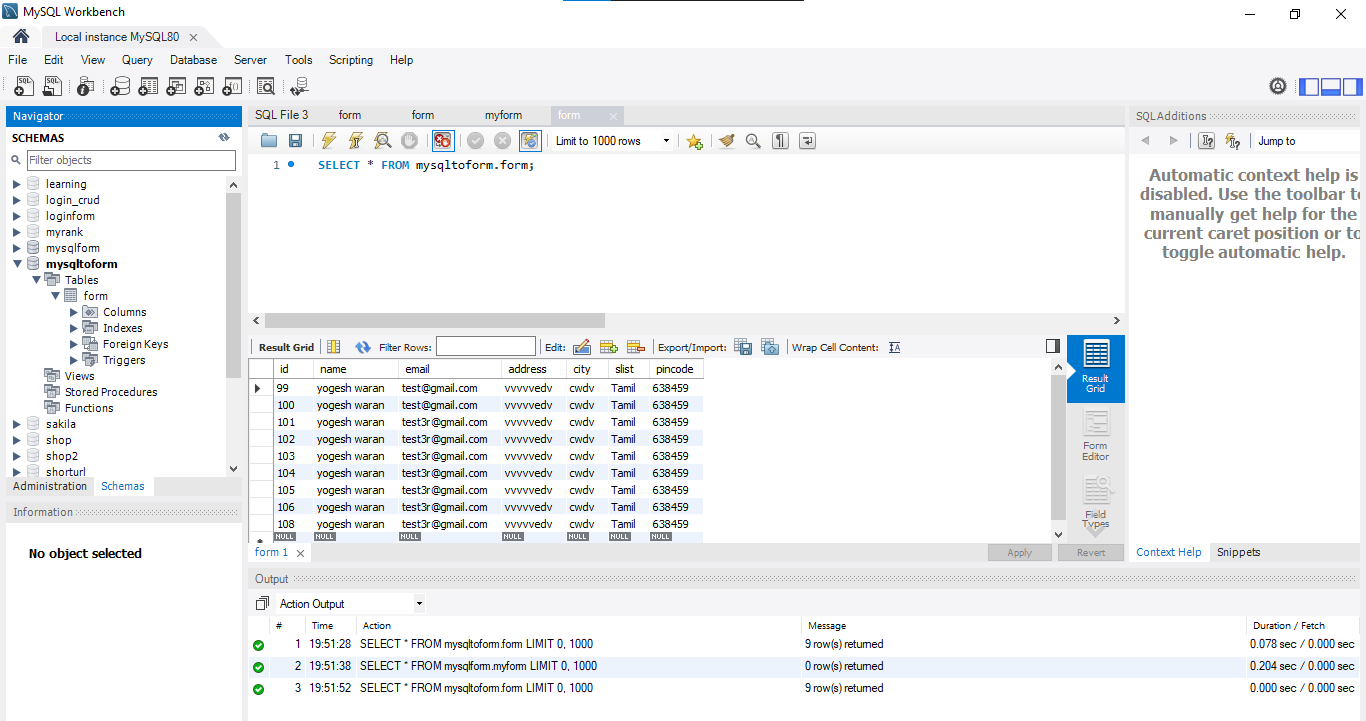Create a new schema icon
1366x721 pixels.
click(120, 87)
